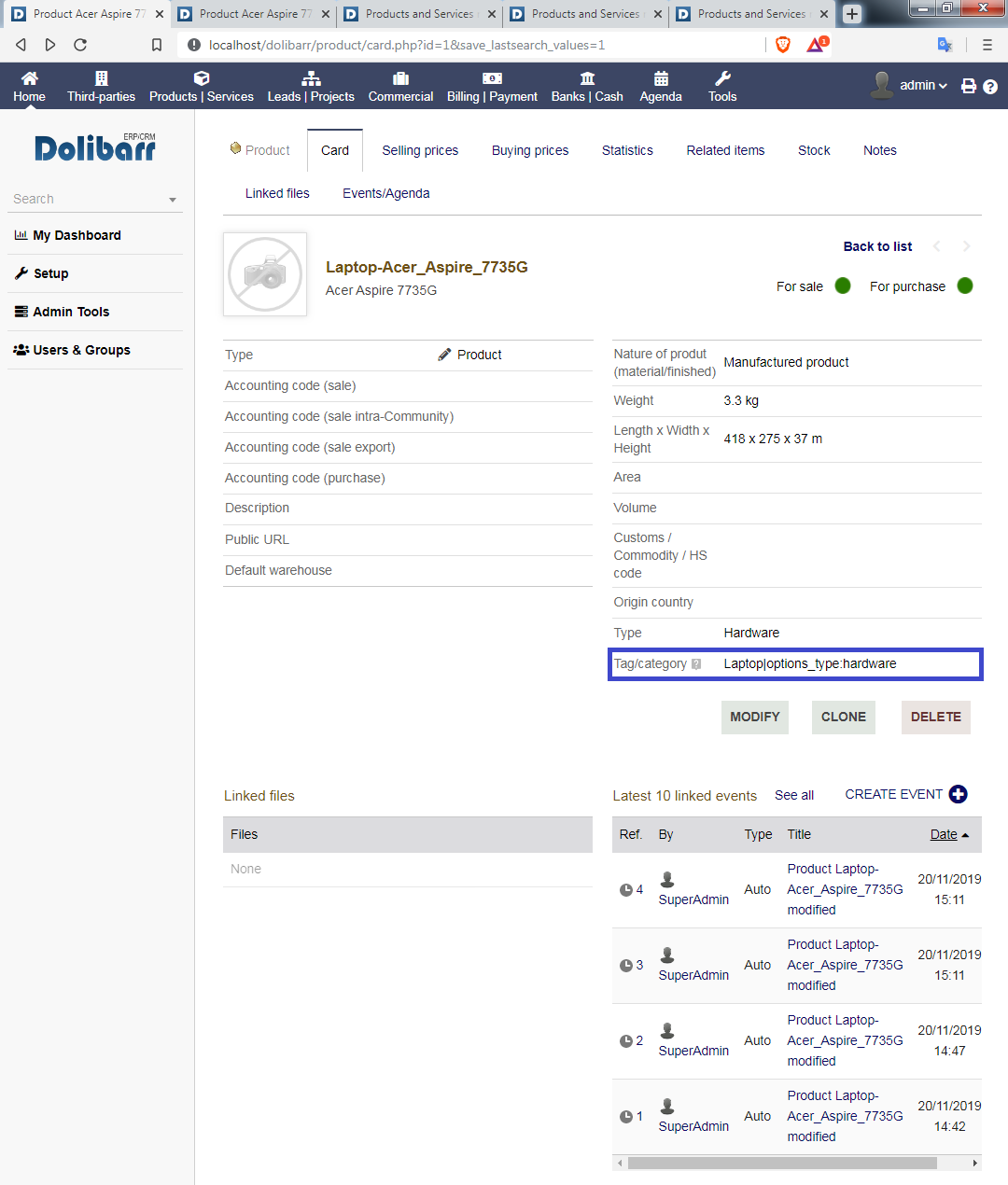1008x1185 pixels.
Task: Click the next product arrow
Action: [x=967, y=246]
